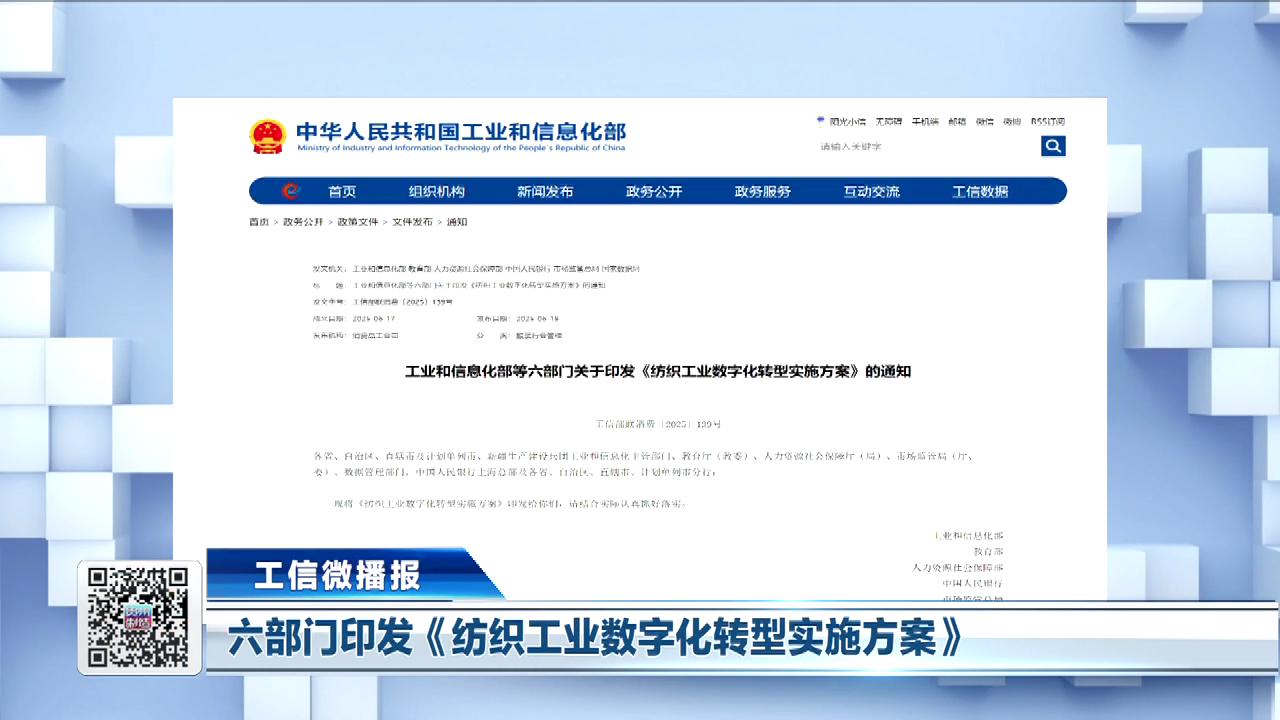Open the 组织机构 navigation tab
The width and height of the screenshot is (1280, 720).
point(437,191)
